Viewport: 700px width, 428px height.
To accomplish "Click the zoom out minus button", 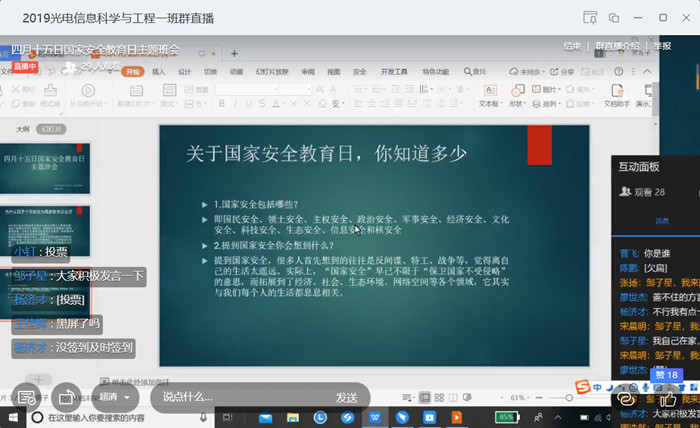I will [539, 397].
